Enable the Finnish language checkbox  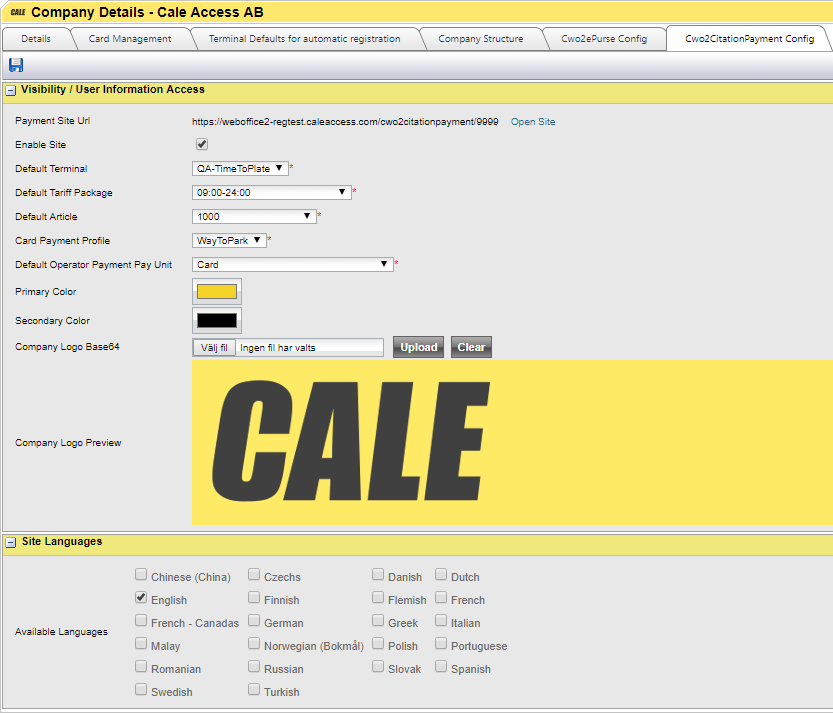pos(254,597)
